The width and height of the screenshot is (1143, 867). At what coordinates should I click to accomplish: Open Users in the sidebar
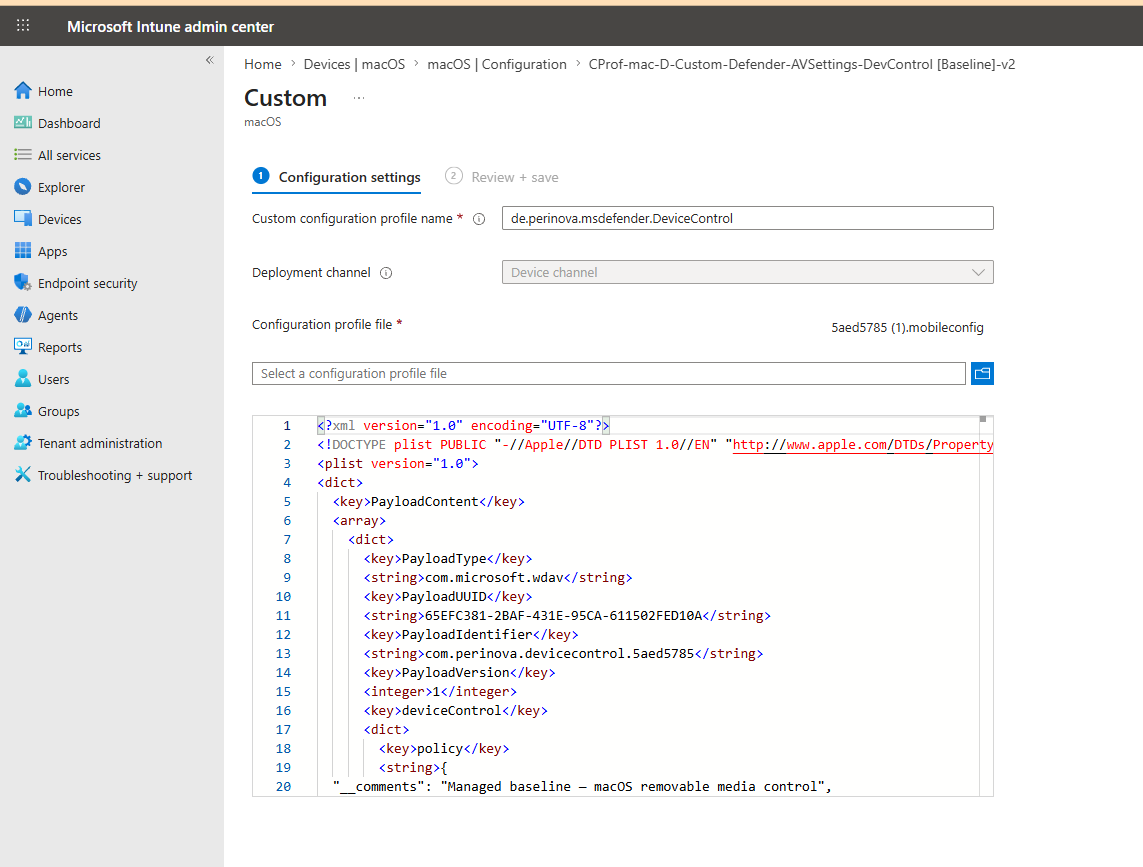click(x=53, y=380)
